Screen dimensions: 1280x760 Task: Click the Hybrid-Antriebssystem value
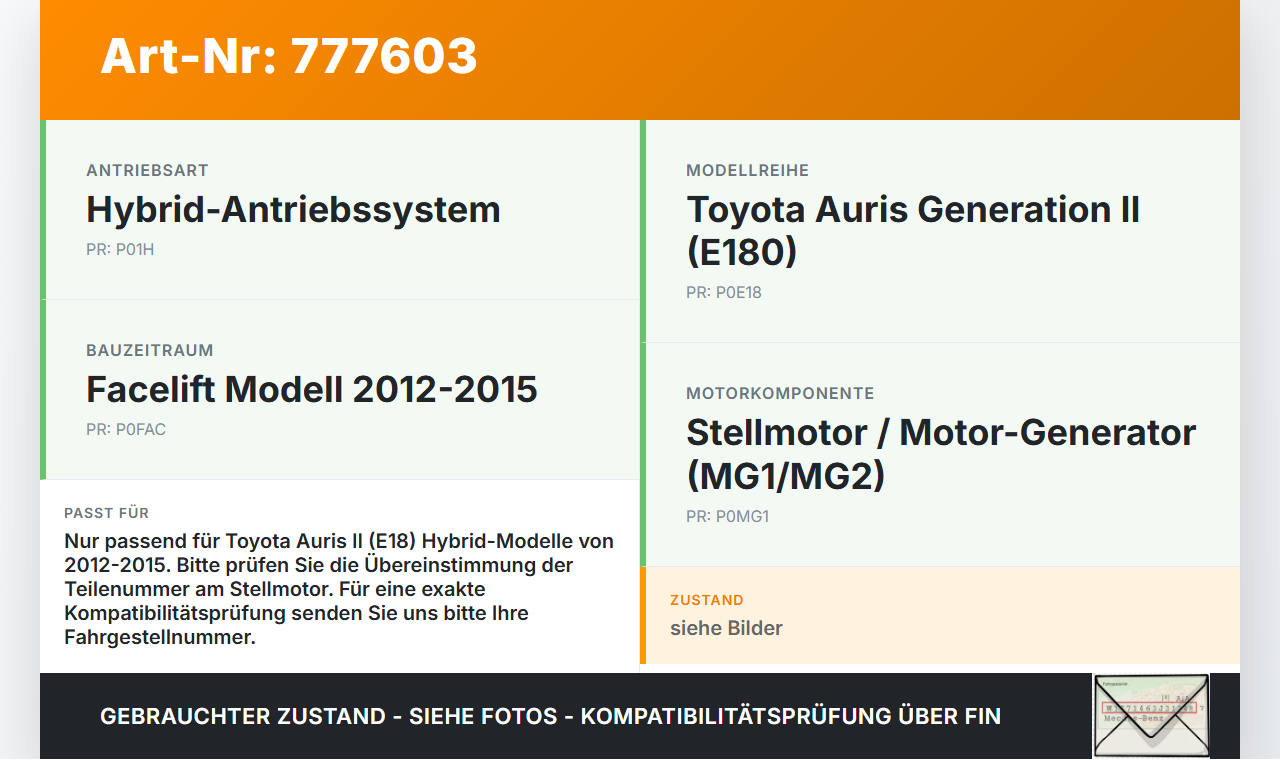pyautogui.click(x=293, y=209)
